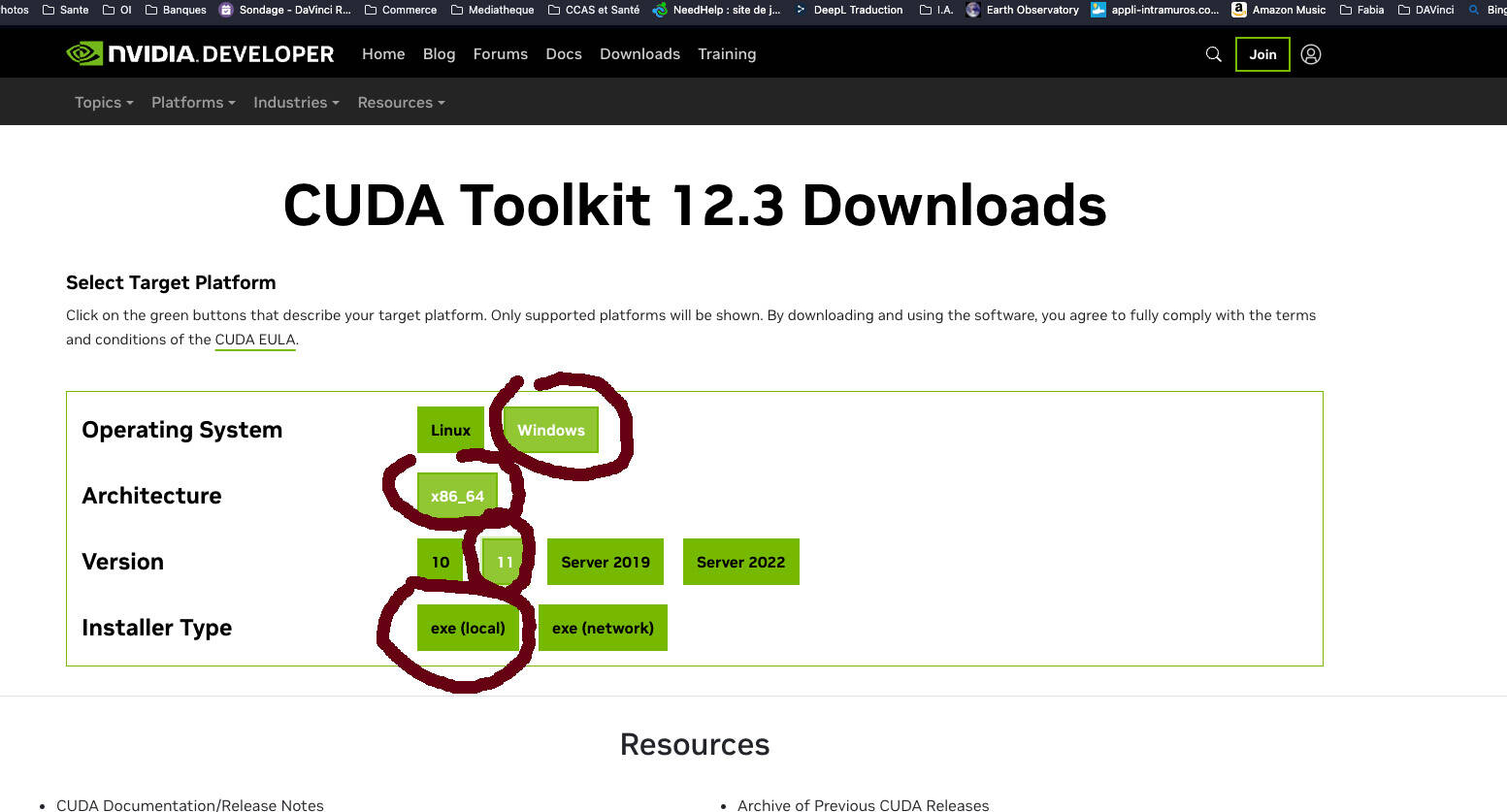Select Windows version 10

(441, 562)
